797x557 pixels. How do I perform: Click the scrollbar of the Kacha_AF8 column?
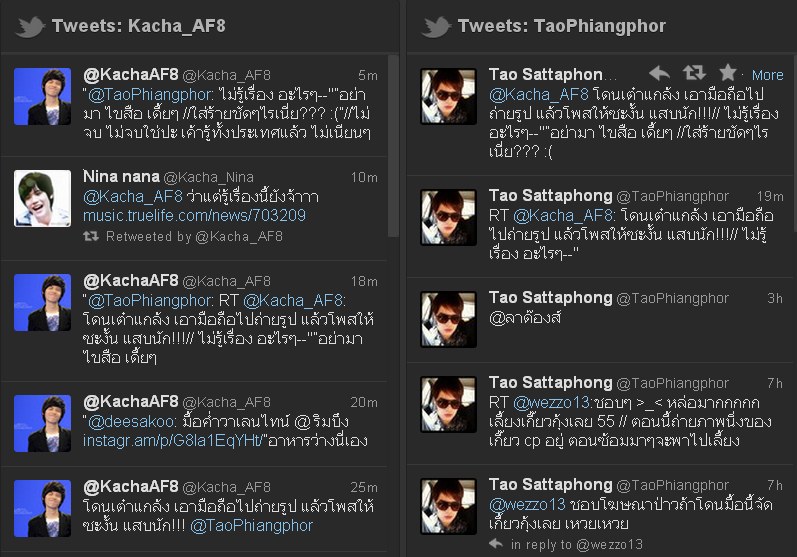coord(393,146)
